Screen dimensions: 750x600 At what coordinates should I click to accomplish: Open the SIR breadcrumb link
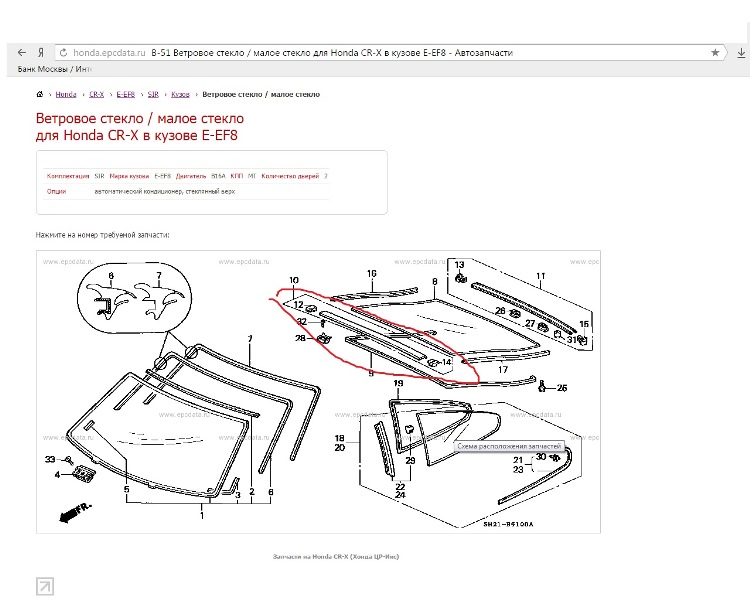tap(153, 94)
